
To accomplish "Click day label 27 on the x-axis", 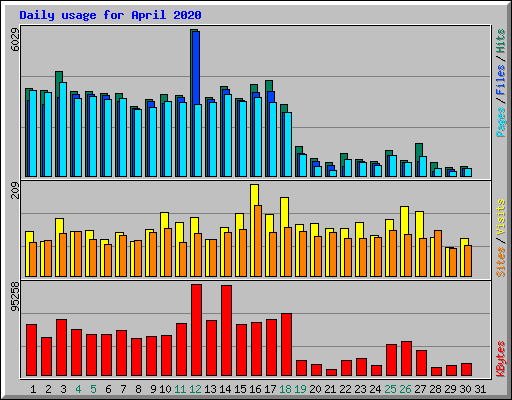I will pos(420,389).
